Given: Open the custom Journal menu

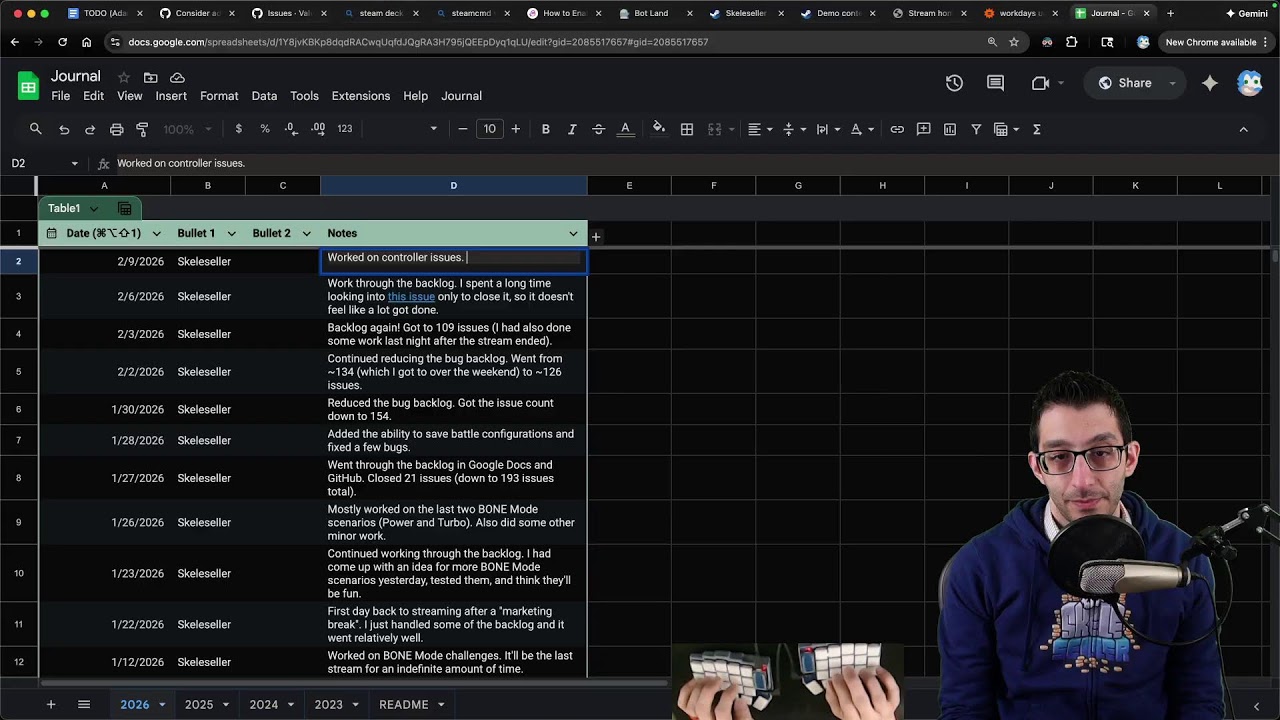Looking at the screenshot, I should 461,96.
